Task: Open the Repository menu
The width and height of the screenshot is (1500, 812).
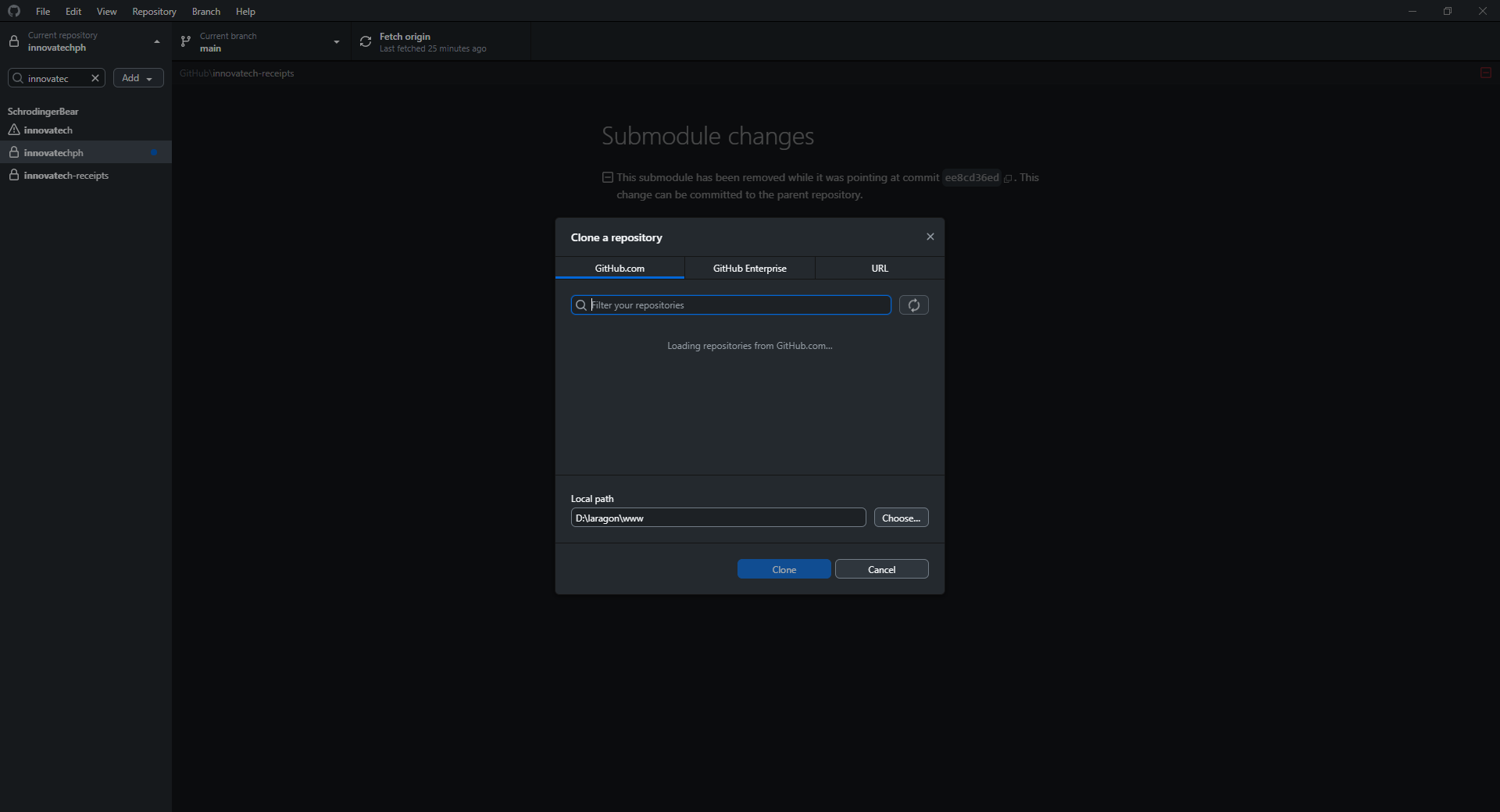Action: (154, 11)
